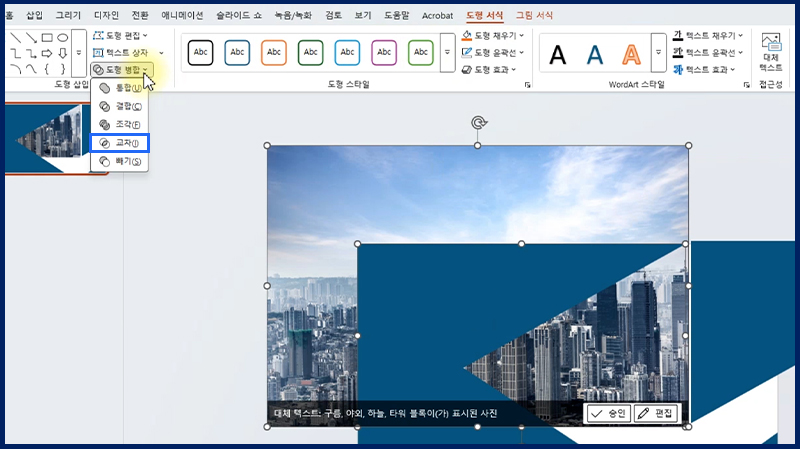Expand the WordArt styles gallery
The width and height of the screenshot is (800, 449).
[659, 53]
